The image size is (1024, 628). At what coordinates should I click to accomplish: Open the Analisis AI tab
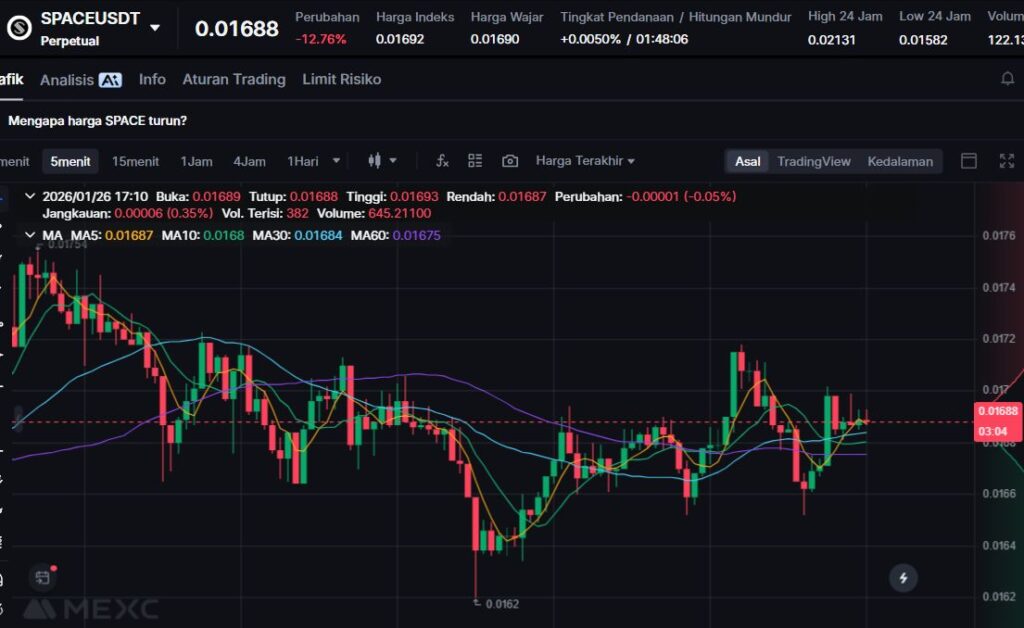[x=80, y=80]
